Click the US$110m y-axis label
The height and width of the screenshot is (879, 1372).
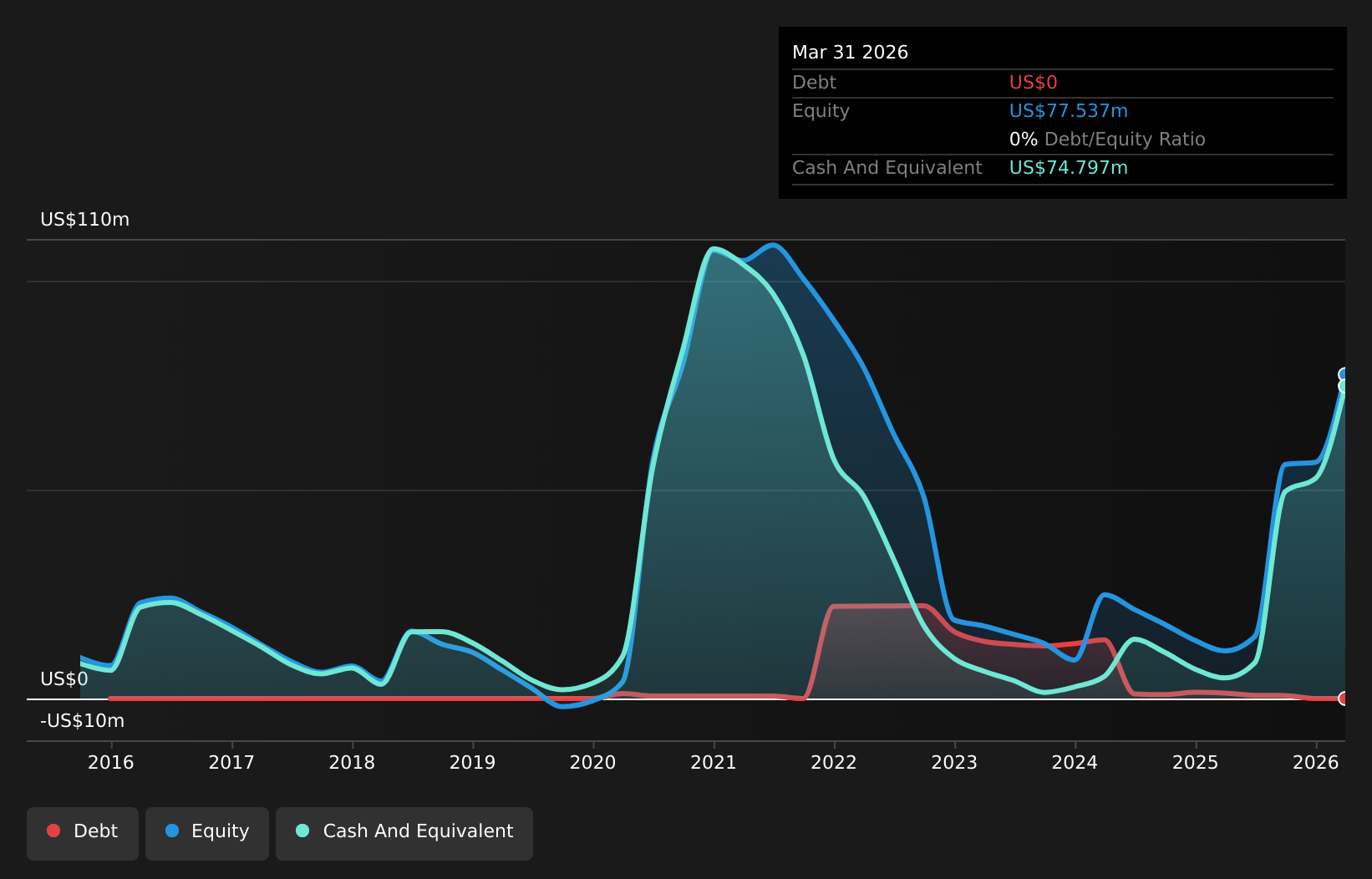[85, 220]
